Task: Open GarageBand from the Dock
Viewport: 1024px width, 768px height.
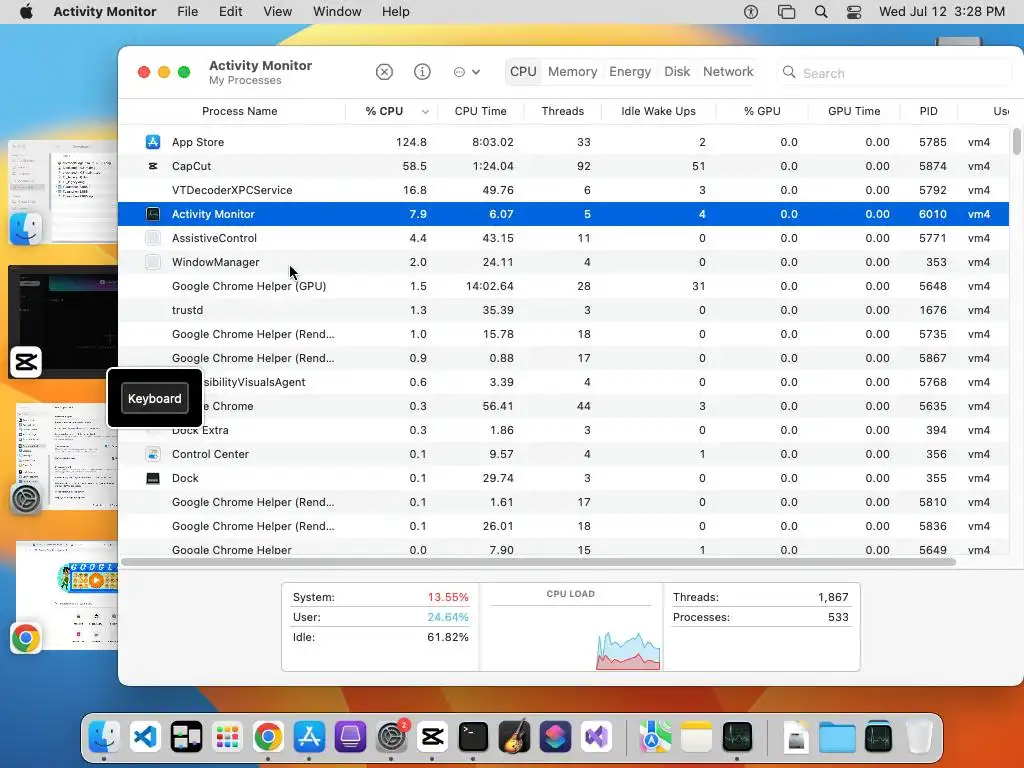Action: (x=515, y=737)
